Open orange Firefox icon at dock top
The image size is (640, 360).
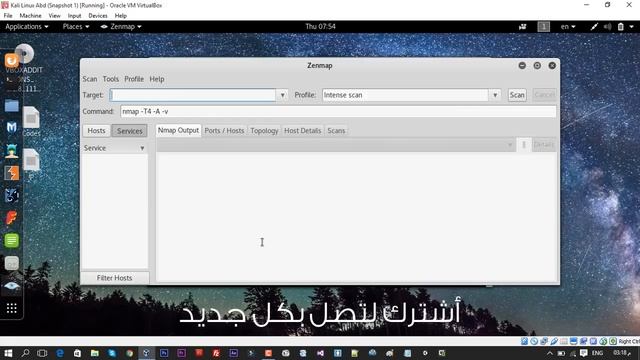pos(11,61)
